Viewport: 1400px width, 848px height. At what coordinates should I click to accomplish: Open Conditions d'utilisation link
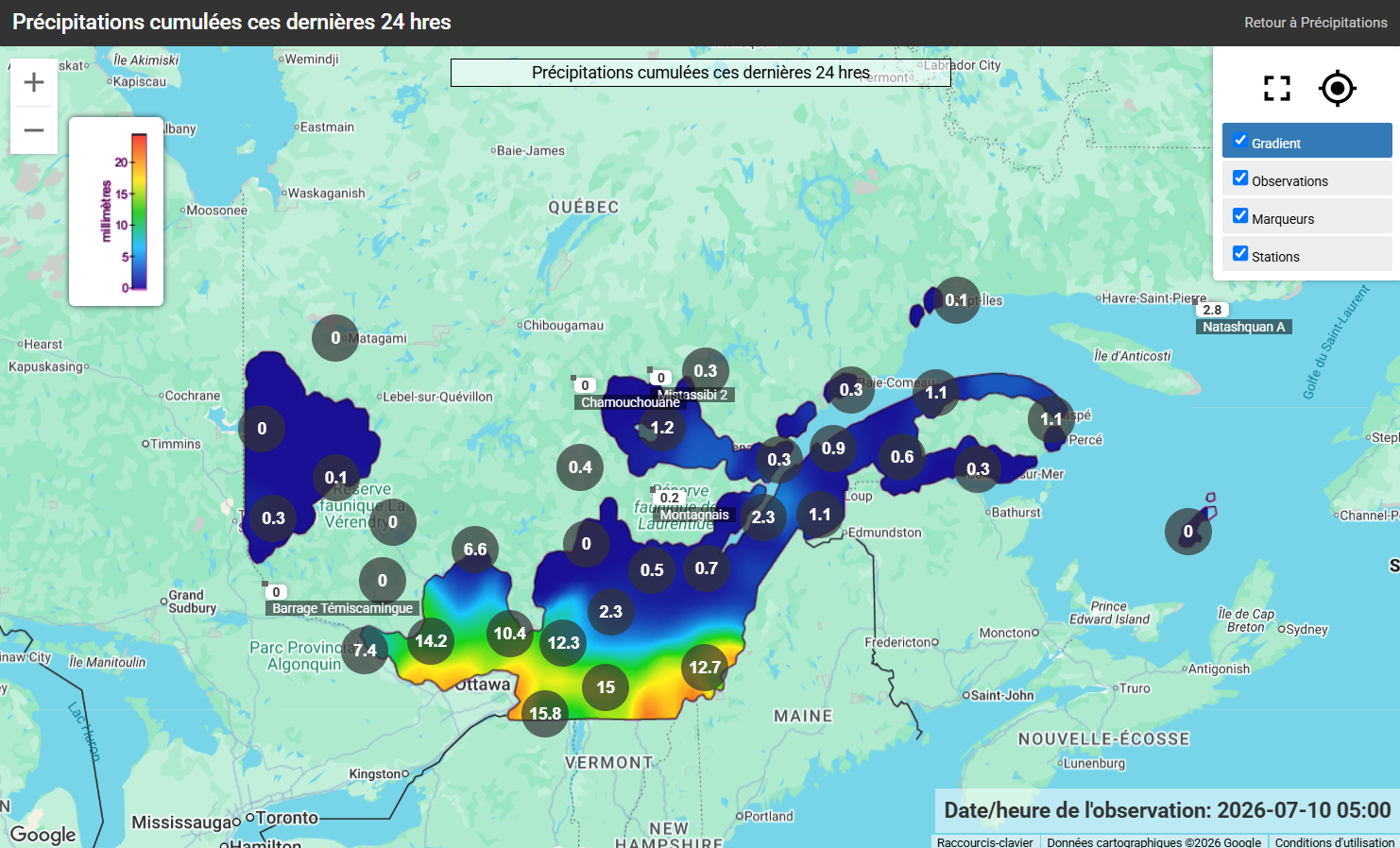[x=1334, y=841]
